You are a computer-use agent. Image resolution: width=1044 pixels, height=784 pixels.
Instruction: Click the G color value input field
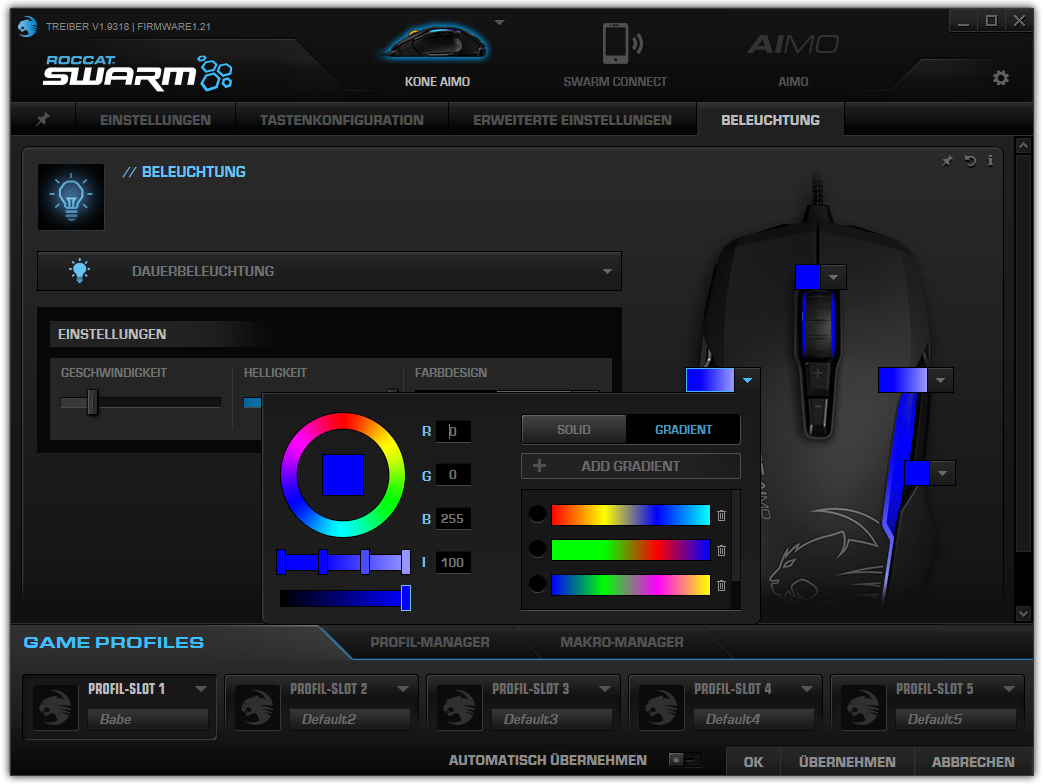453,475
